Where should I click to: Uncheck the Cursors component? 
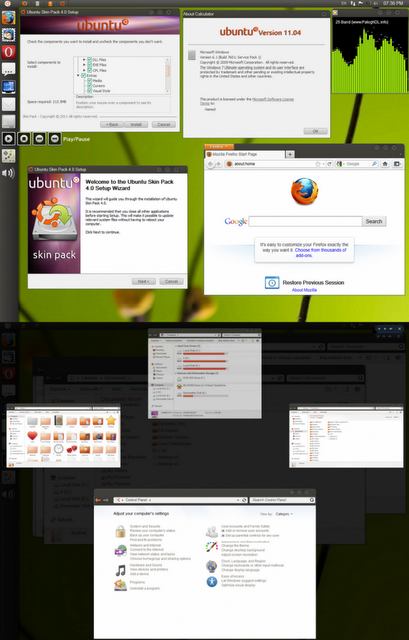pyautogui.click(x=89, y=86)
